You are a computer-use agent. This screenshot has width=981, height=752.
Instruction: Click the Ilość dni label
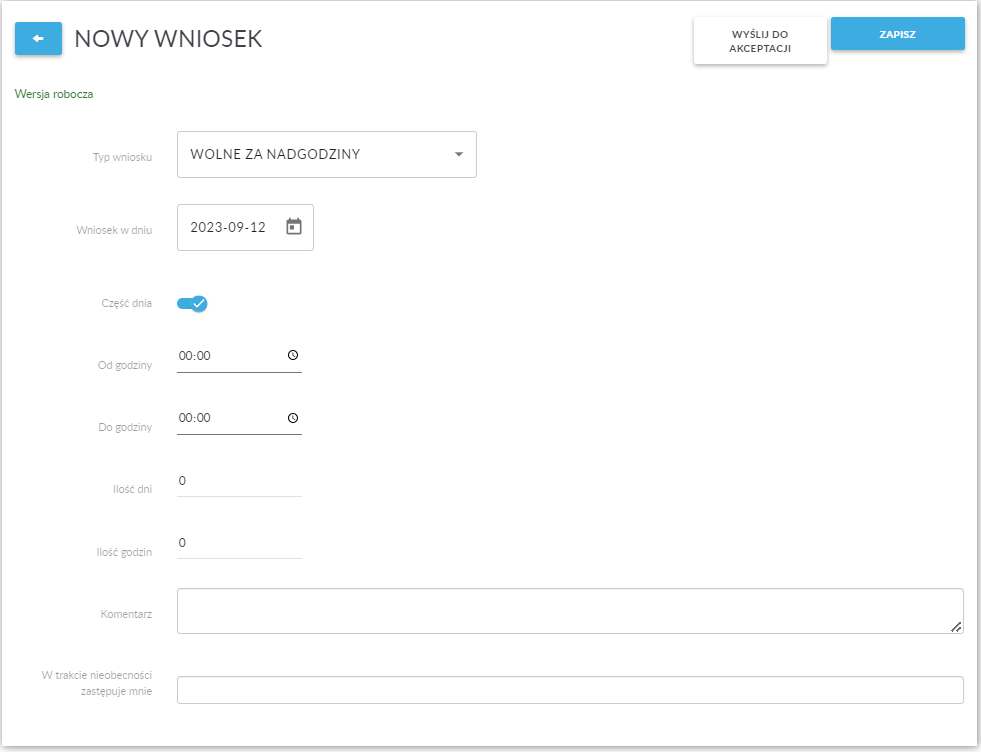coord(133,489)
